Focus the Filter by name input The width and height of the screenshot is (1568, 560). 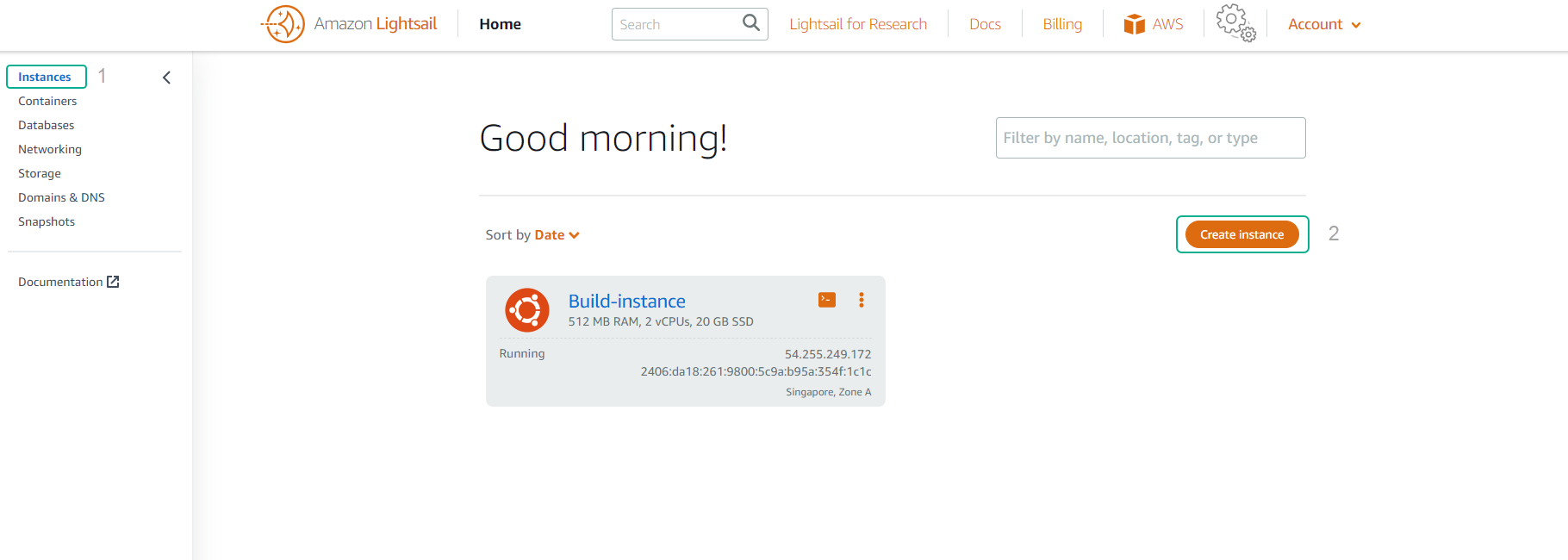pyautogui.click(x=1150, y=138)
